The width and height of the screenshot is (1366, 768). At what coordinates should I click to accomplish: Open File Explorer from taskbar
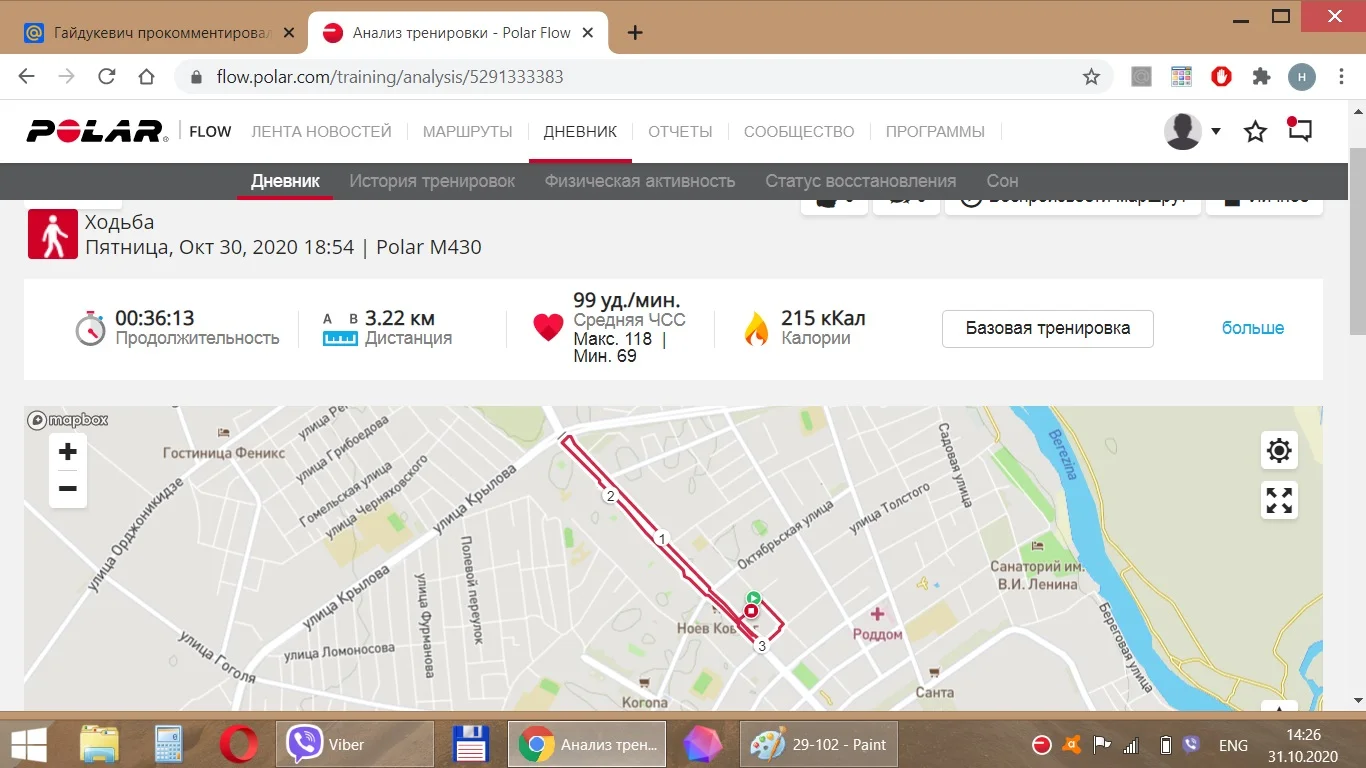(100, 744)
